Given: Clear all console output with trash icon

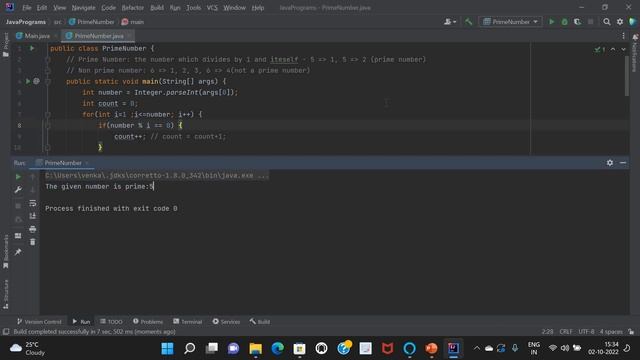Looking at the screenshot, I should 33,242.
